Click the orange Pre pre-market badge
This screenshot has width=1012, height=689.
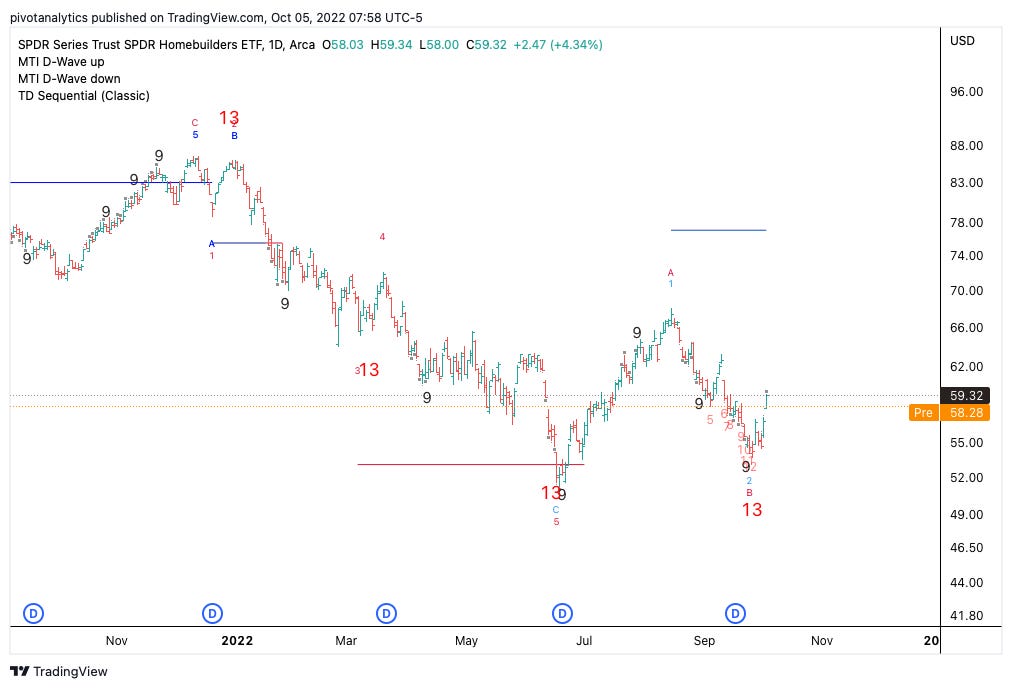pos(923,412)
